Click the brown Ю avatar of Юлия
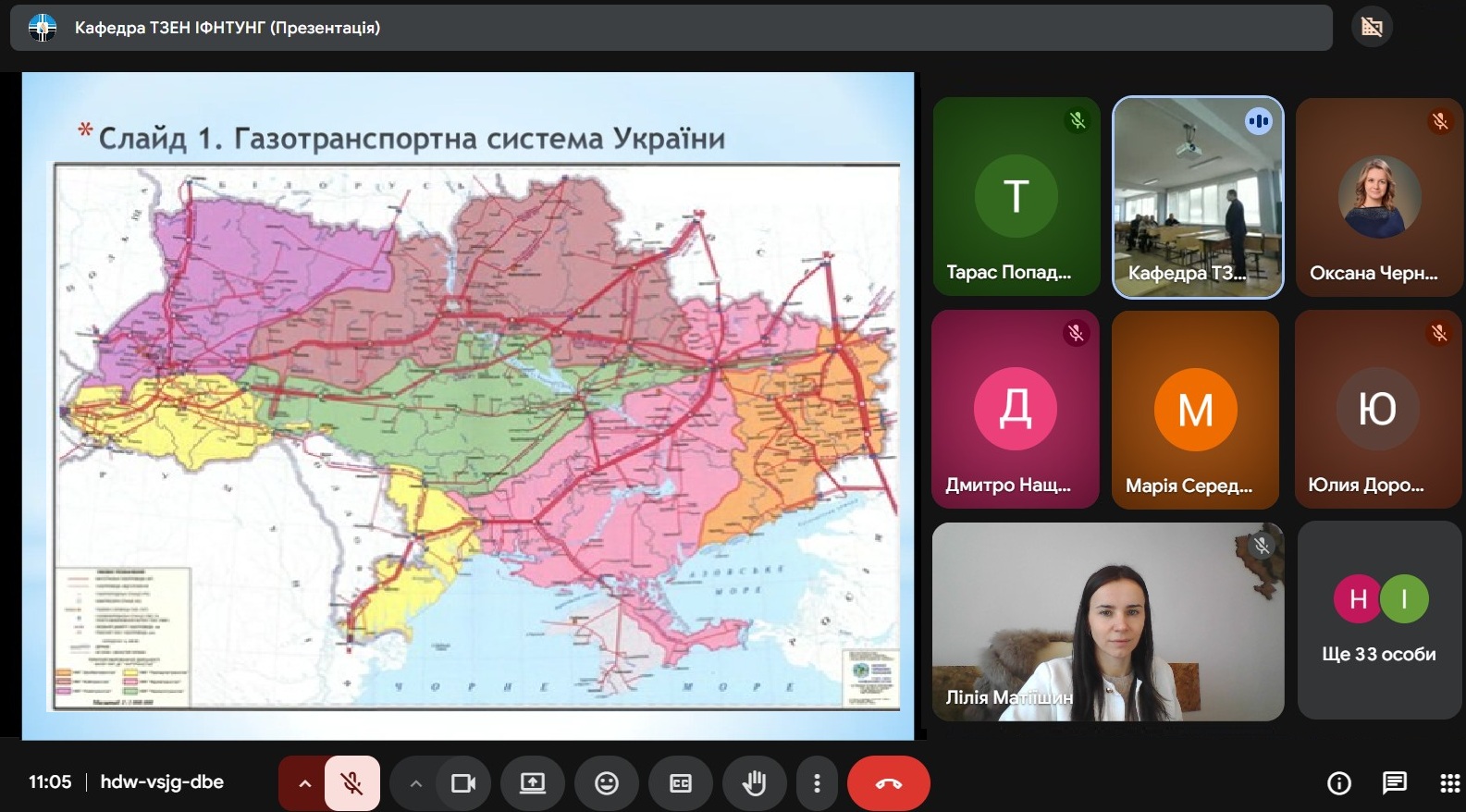The height and width of the screenshot is (812, 1466). pos(1377,409)
